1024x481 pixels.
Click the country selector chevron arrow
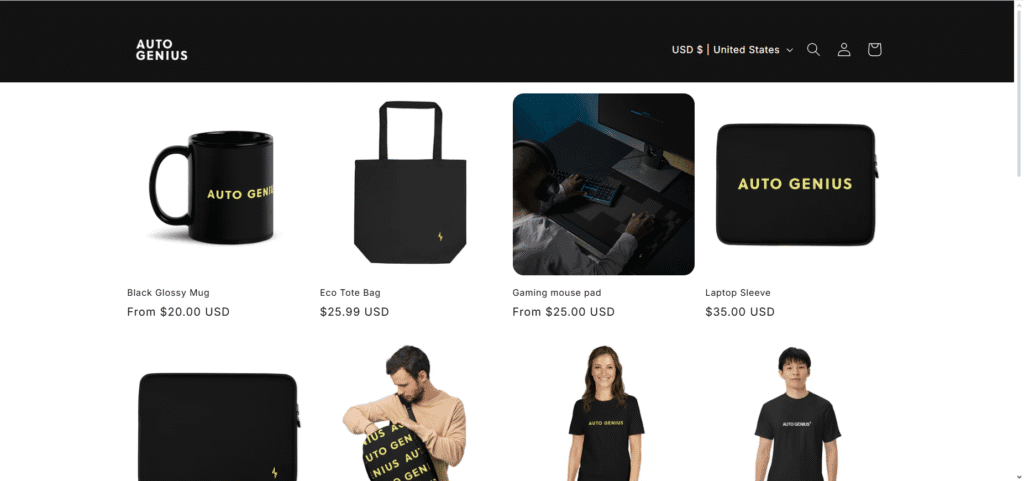point(790,50)
